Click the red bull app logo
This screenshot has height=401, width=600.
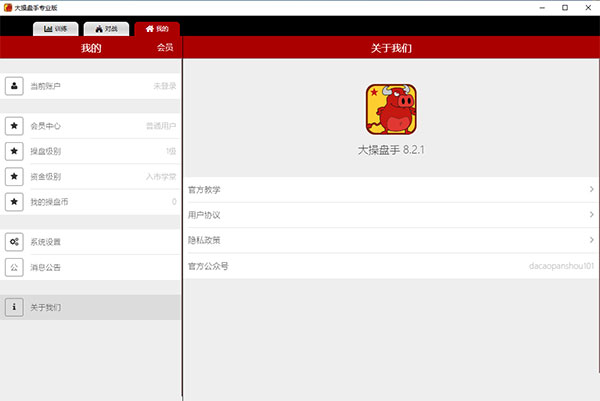[391, 109]
